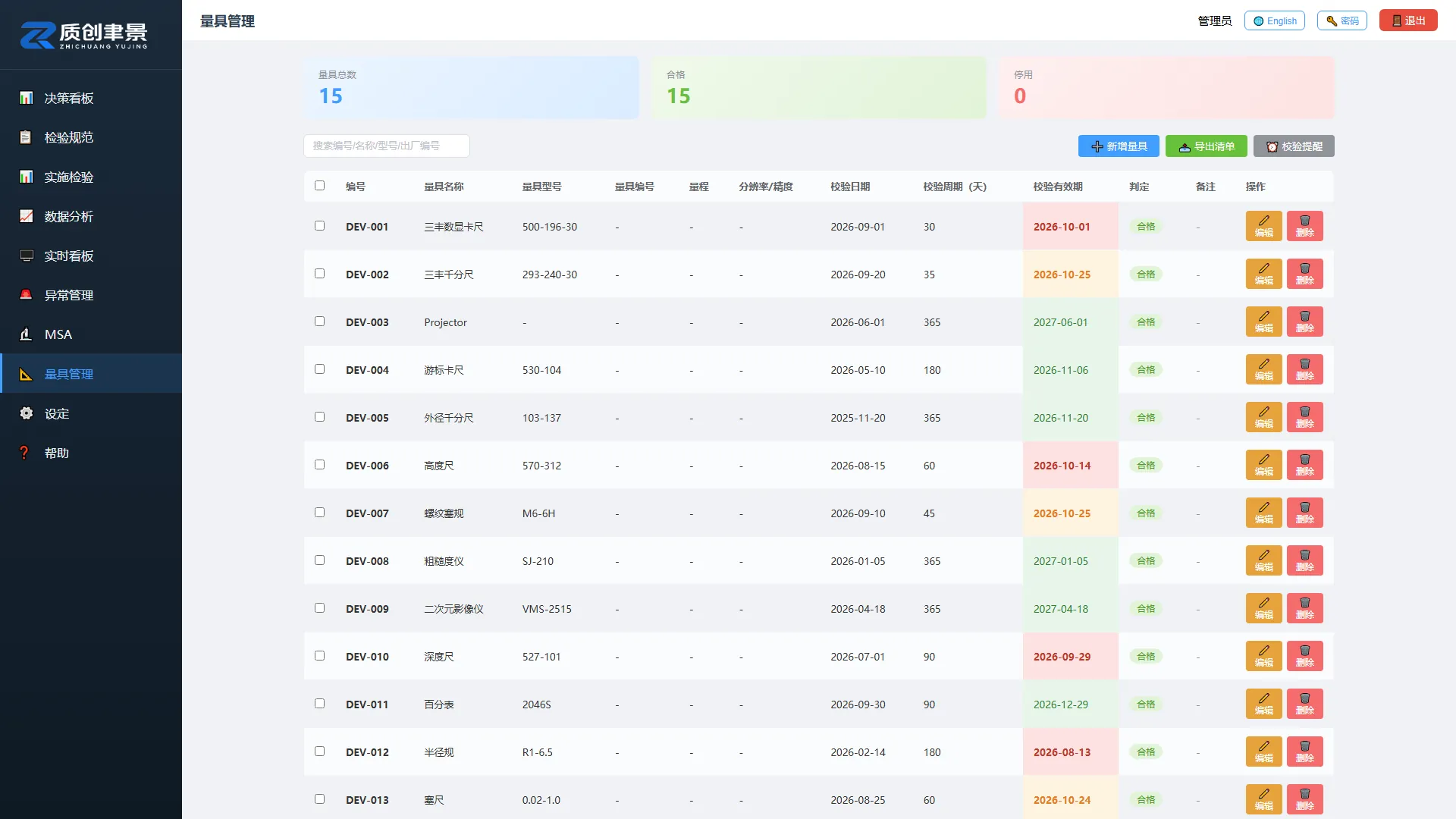Viewport: 1456px width, 819px height.
Task: Toggle the select-all header checkbox
Action: tap(319, 186)
